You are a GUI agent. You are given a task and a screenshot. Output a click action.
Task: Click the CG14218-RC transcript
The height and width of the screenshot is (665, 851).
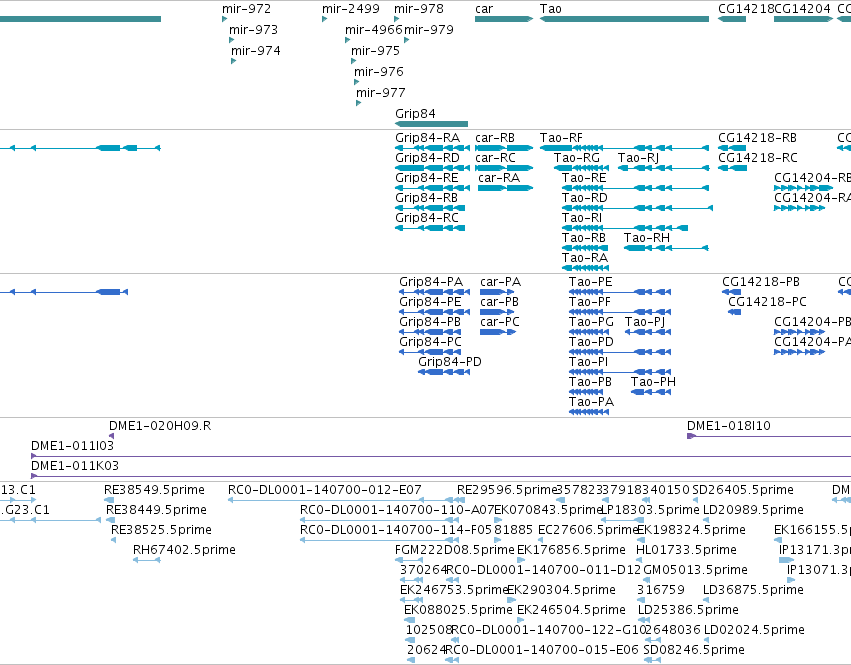coord(732,168)
